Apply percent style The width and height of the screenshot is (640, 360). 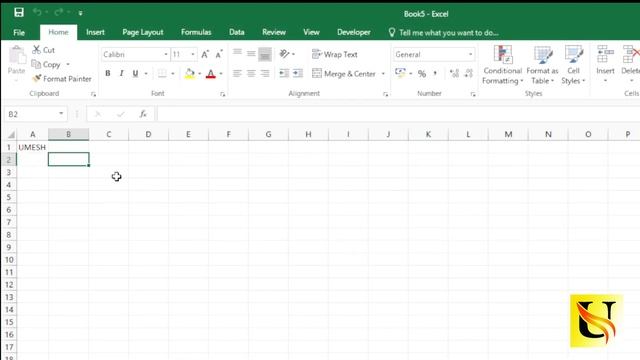pos(422,73)
